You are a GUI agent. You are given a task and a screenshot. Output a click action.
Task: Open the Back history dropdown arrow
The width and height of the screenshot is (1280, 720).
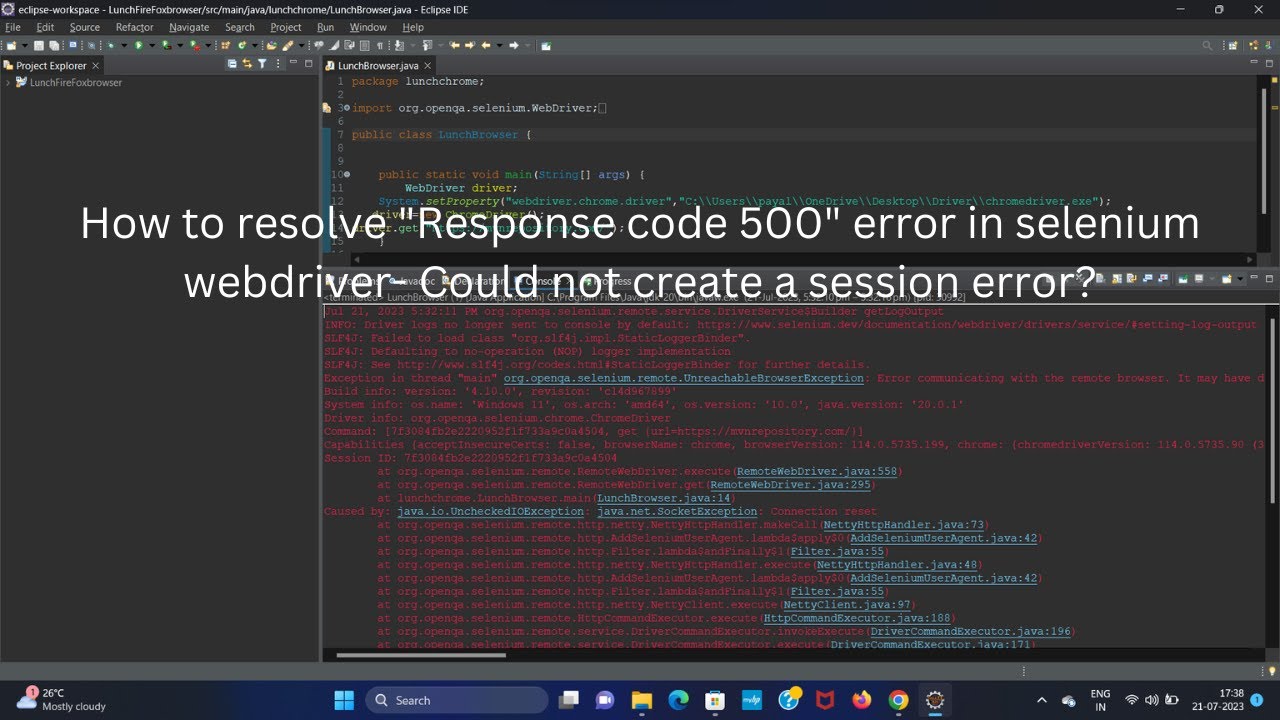(499, 45)
